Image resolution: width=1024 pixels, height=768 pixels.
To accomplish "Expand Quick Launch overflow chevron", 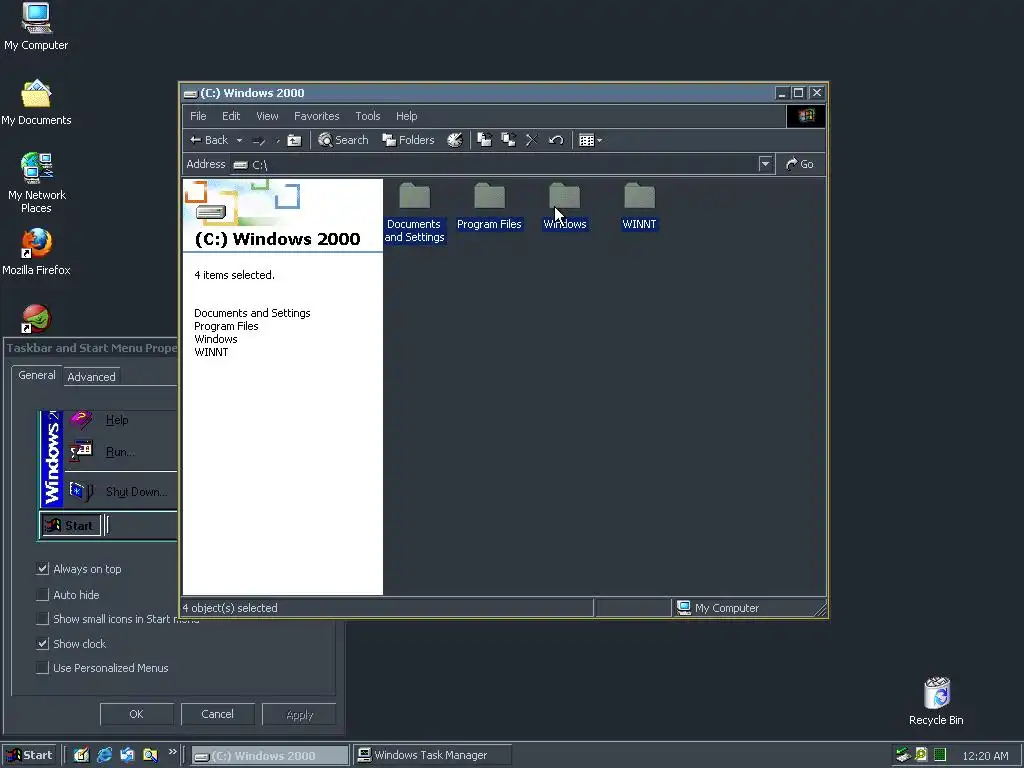I will coord(172,752).
